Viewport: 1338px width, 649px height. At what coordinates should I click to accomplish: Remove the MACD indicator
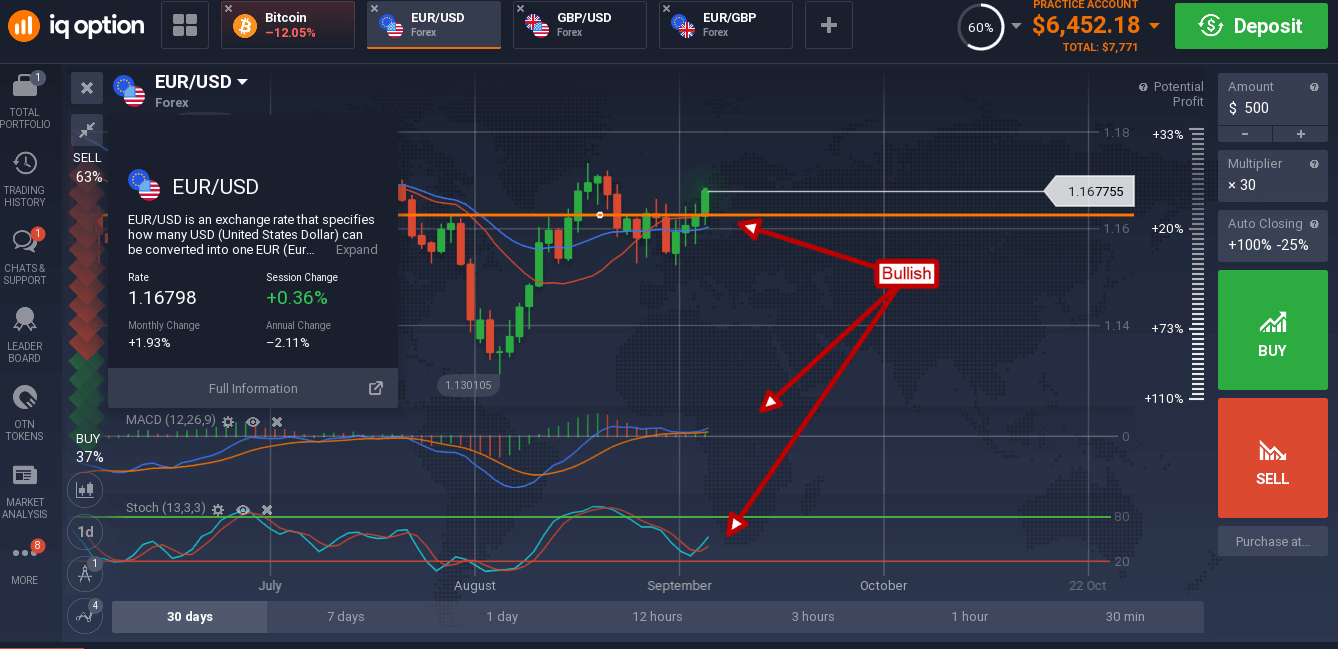[x=277, y=422]
